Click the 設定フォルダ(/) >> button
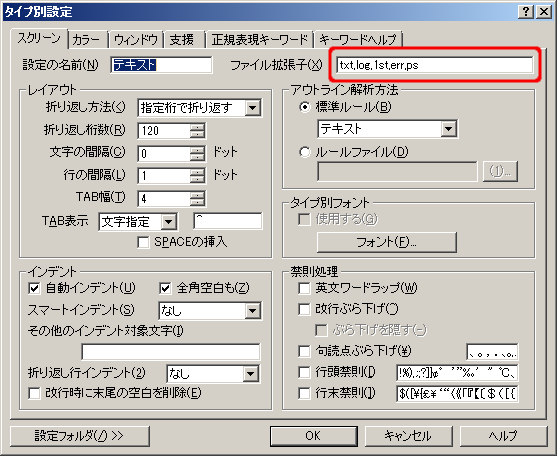The height and width of the screenshot is (456, 557). [x=80, y=436]
